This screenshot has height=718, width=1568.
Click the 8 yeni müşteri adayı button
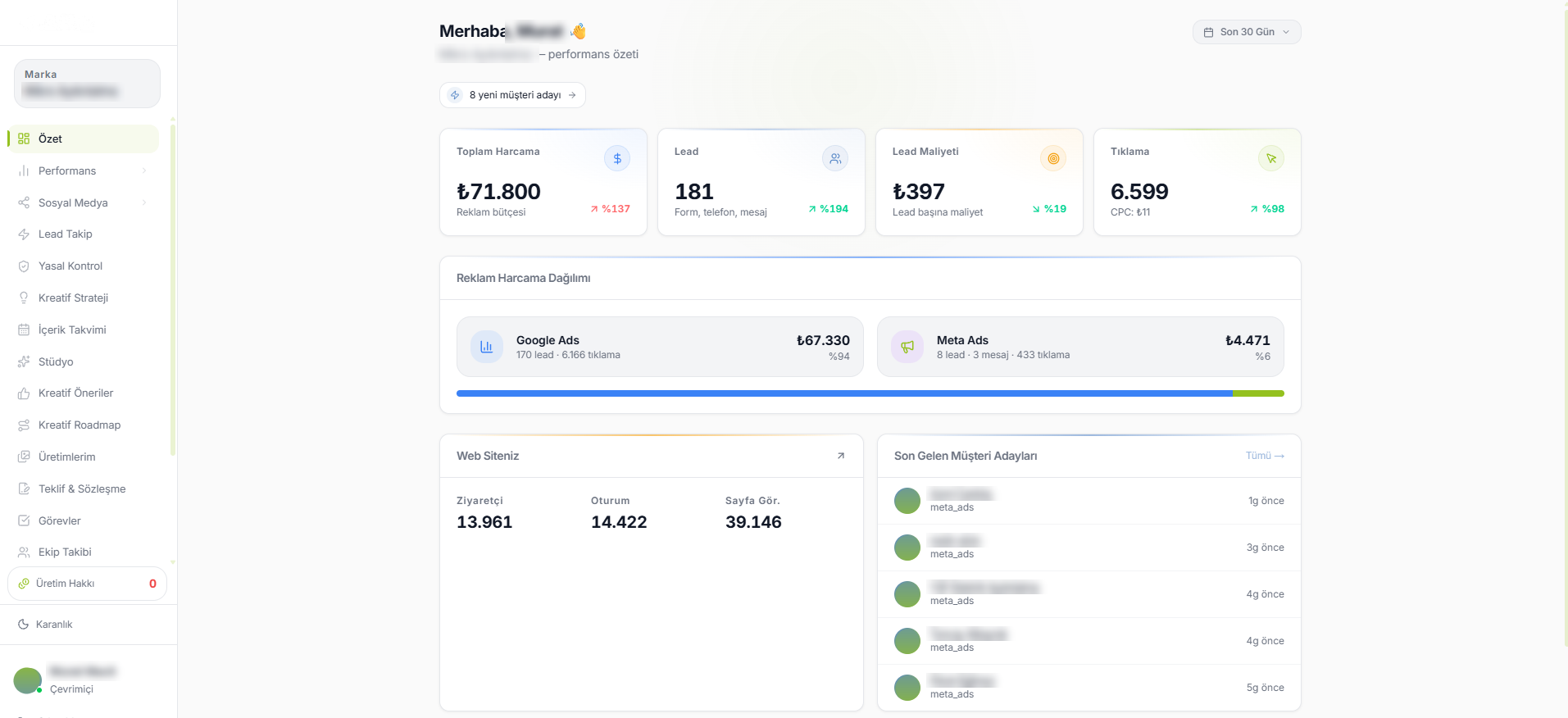[x=512, y=95]
